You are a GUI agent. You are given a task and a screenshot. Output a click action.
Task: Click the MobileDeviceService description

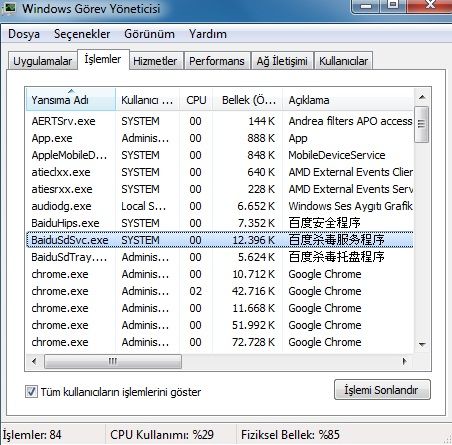337,155
